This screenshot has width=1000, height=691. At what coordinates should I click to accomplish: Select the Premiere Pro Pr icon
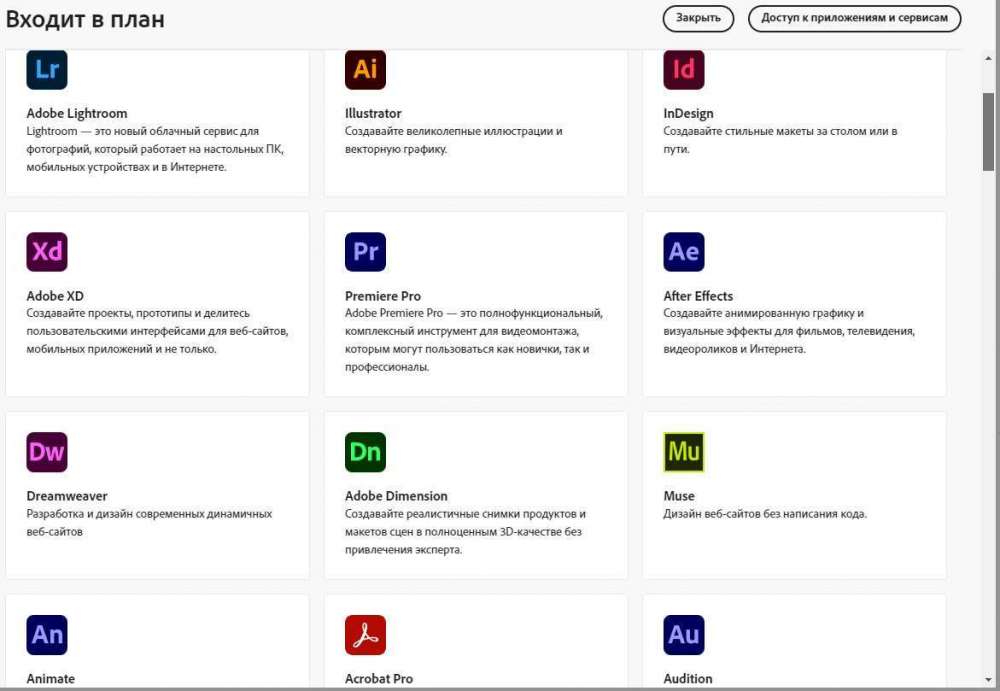click(365, 252)
